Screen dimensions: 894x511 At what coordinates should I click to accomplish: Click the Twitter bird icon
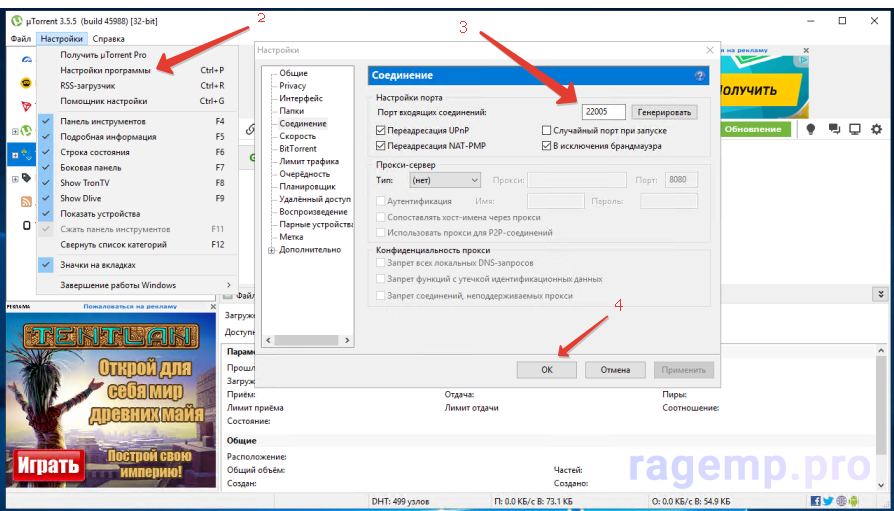click(828, 501)
